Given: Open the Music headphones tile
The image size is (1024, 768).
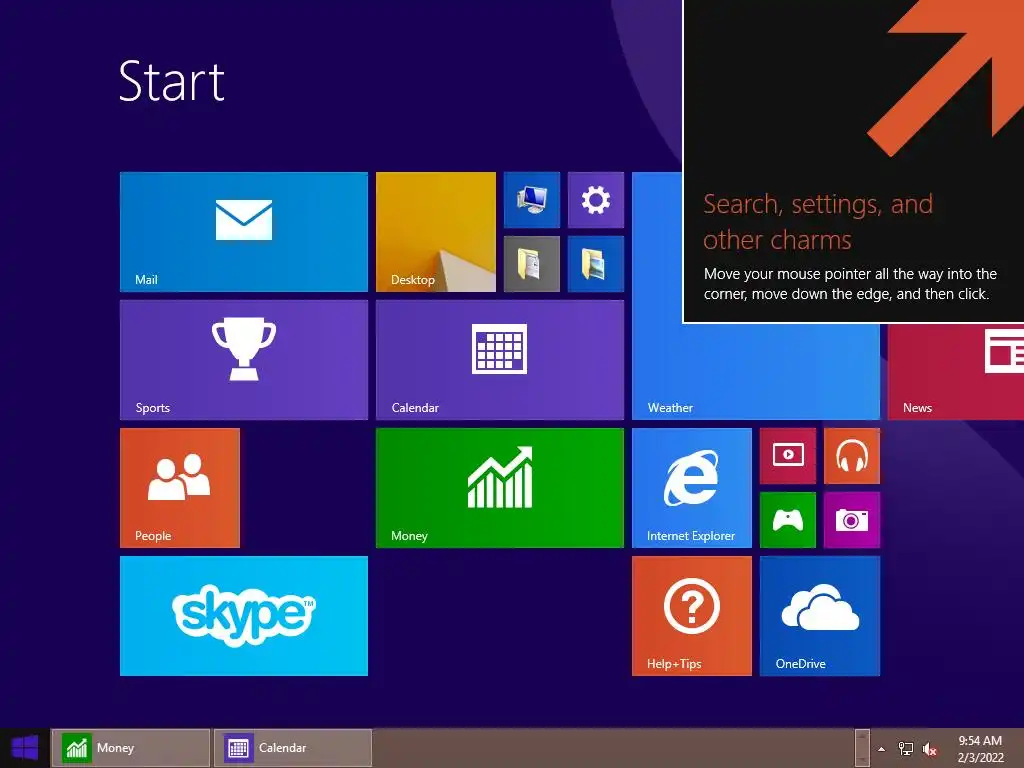Looking at the screenshot, I should coord(852,456).
